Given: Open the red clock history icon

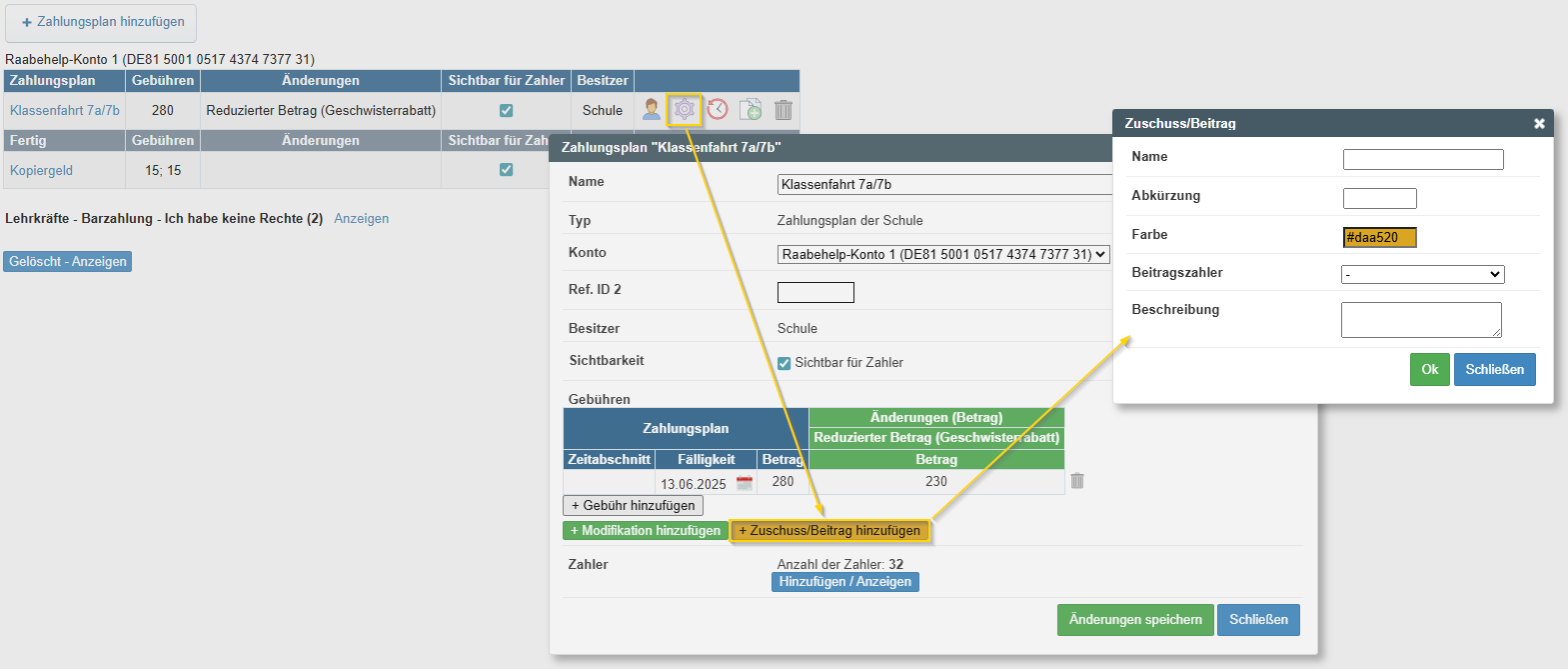Looking at the screenshot, I should coord(718,110).
